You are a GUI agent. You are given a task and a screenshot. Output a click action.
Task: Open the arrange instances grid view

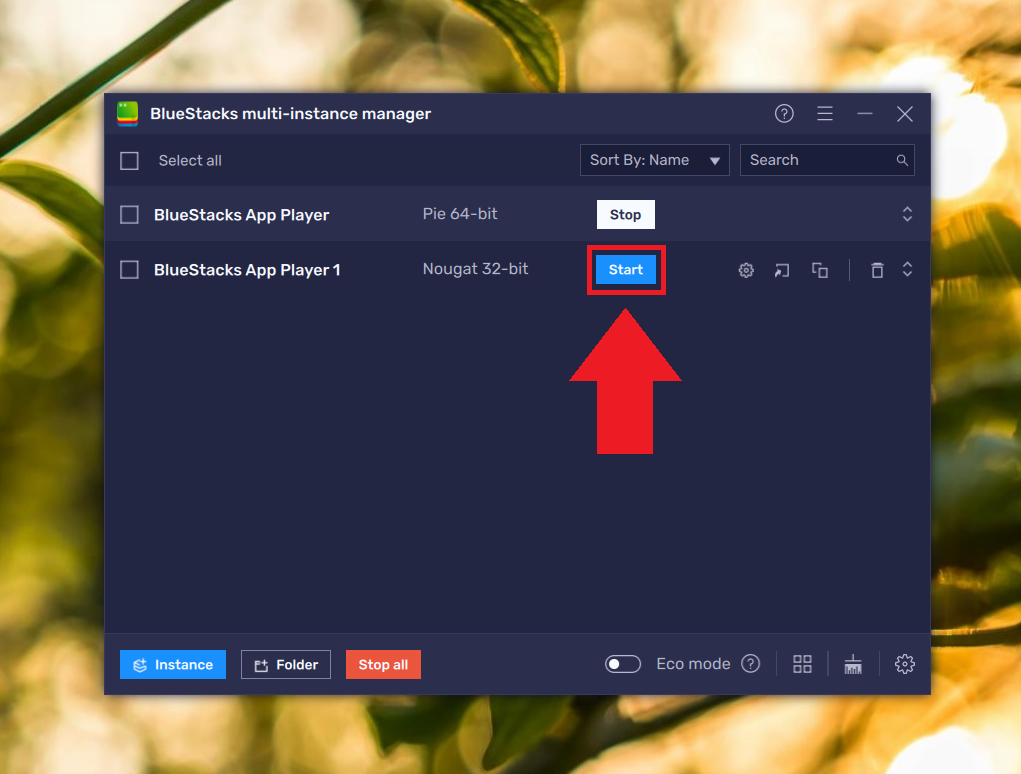(802, 663)
